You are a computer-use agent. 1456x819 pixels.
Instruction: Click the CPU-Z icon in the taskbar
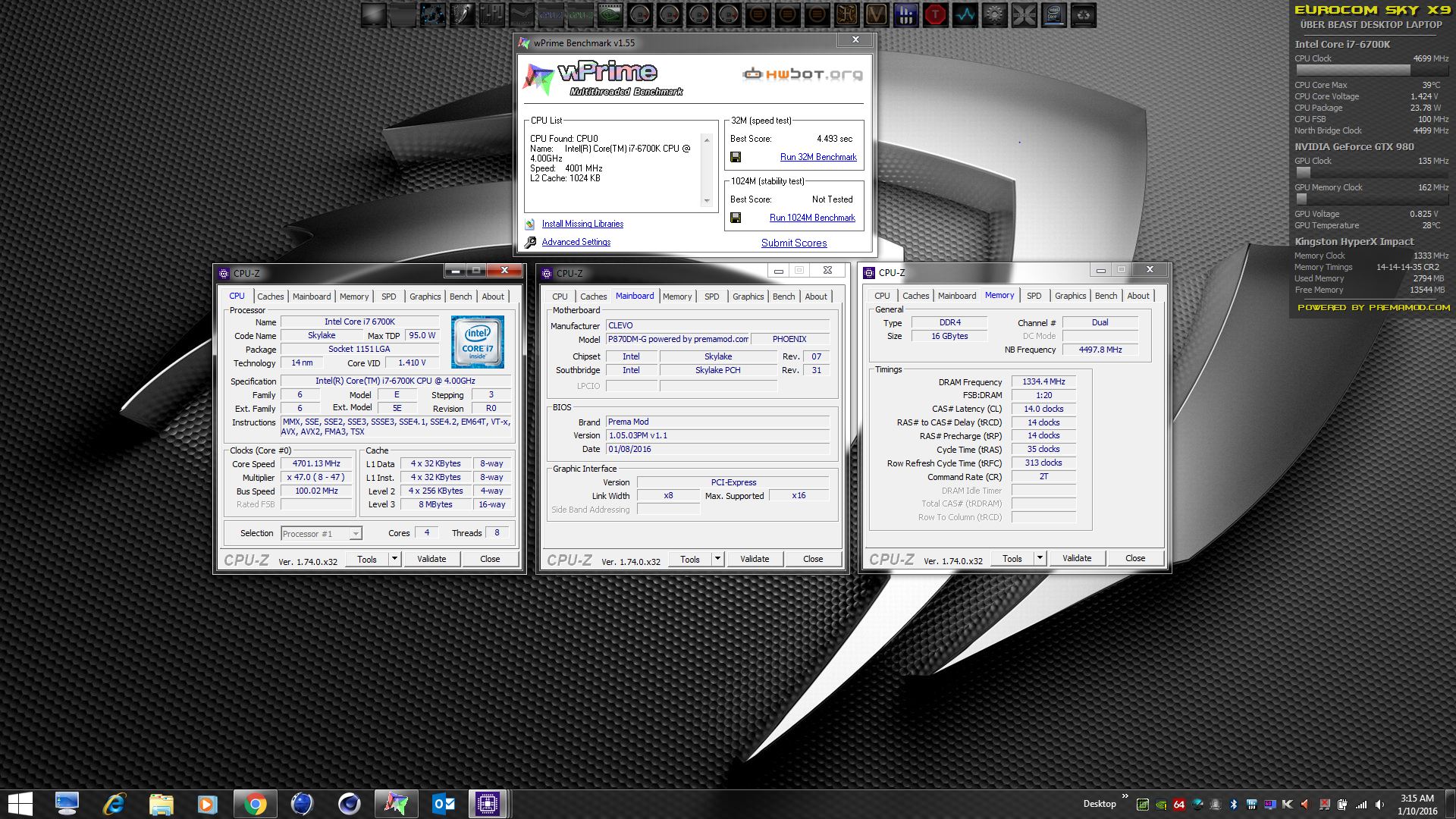coord(488,803)
